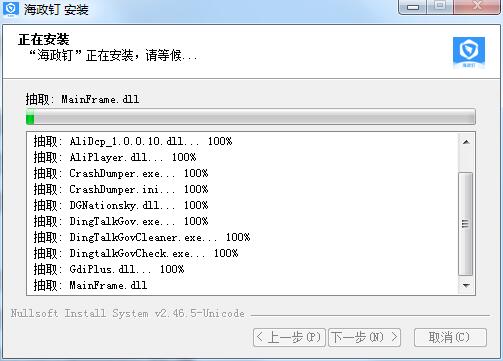Select the last MainFrame.dll log line
503x361 pixels.
coord(90,285)
